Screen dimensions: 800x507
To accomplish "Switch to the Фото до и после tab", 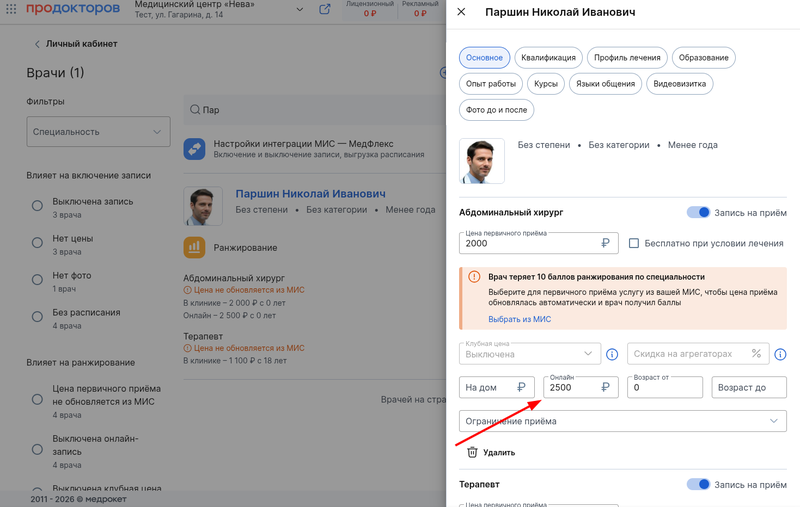I will pyautogui.click(x=496, y=110).
